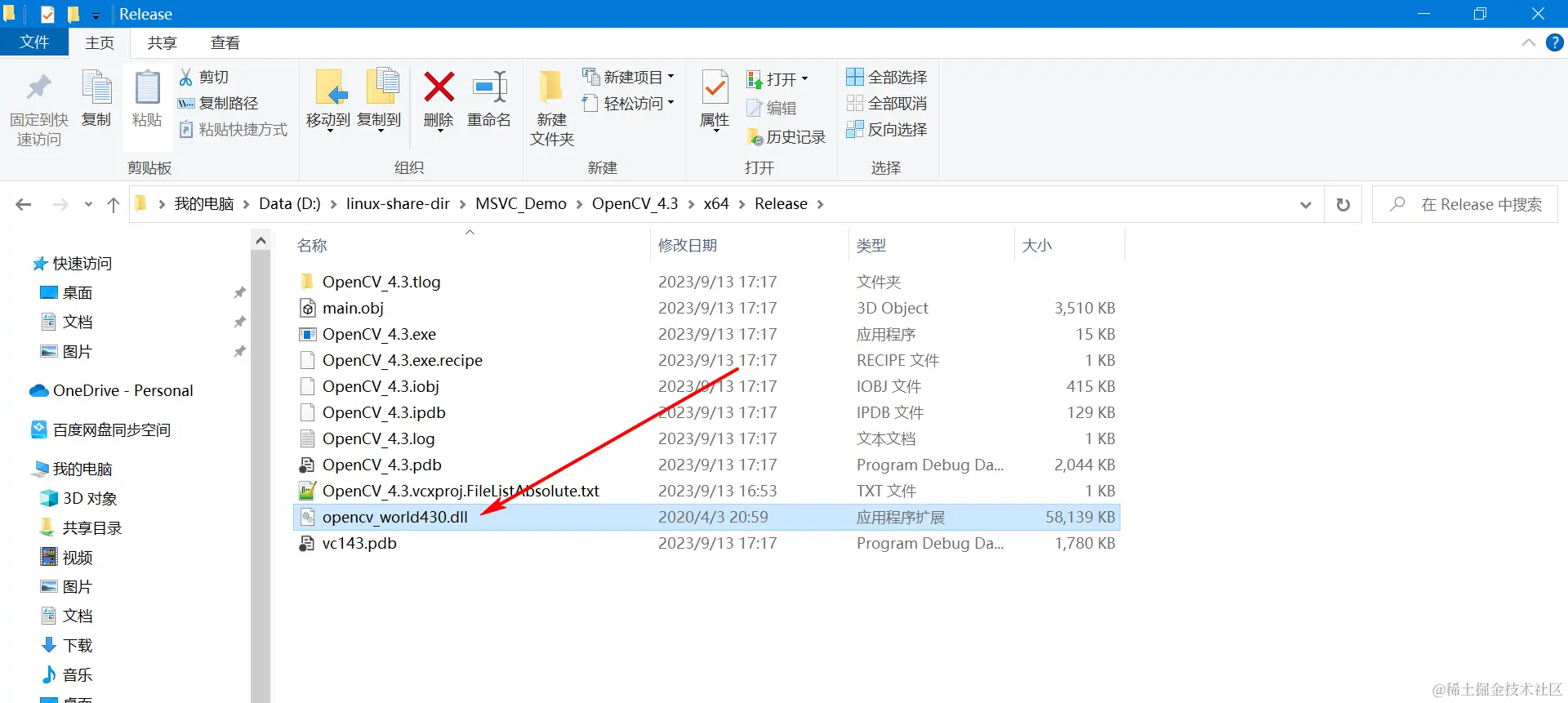Image resolution: width=1568 pixels, height=703 pixels.
Task: Copy path of selected file
Action: coord(218,103)
